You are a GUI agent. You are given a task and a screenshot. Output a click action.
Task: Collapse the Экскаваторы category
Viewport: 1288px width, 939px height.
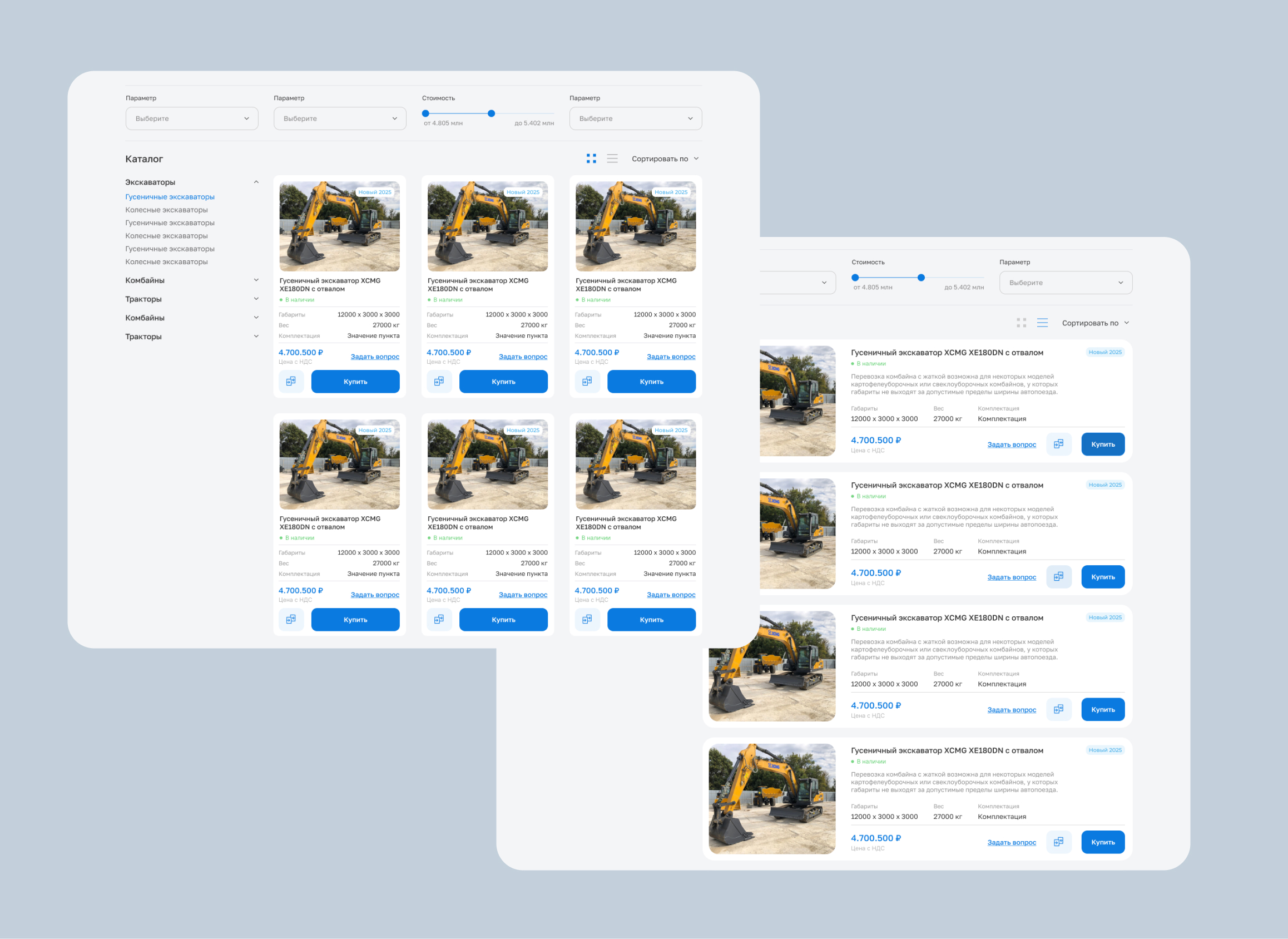click(x=192, y=182)
